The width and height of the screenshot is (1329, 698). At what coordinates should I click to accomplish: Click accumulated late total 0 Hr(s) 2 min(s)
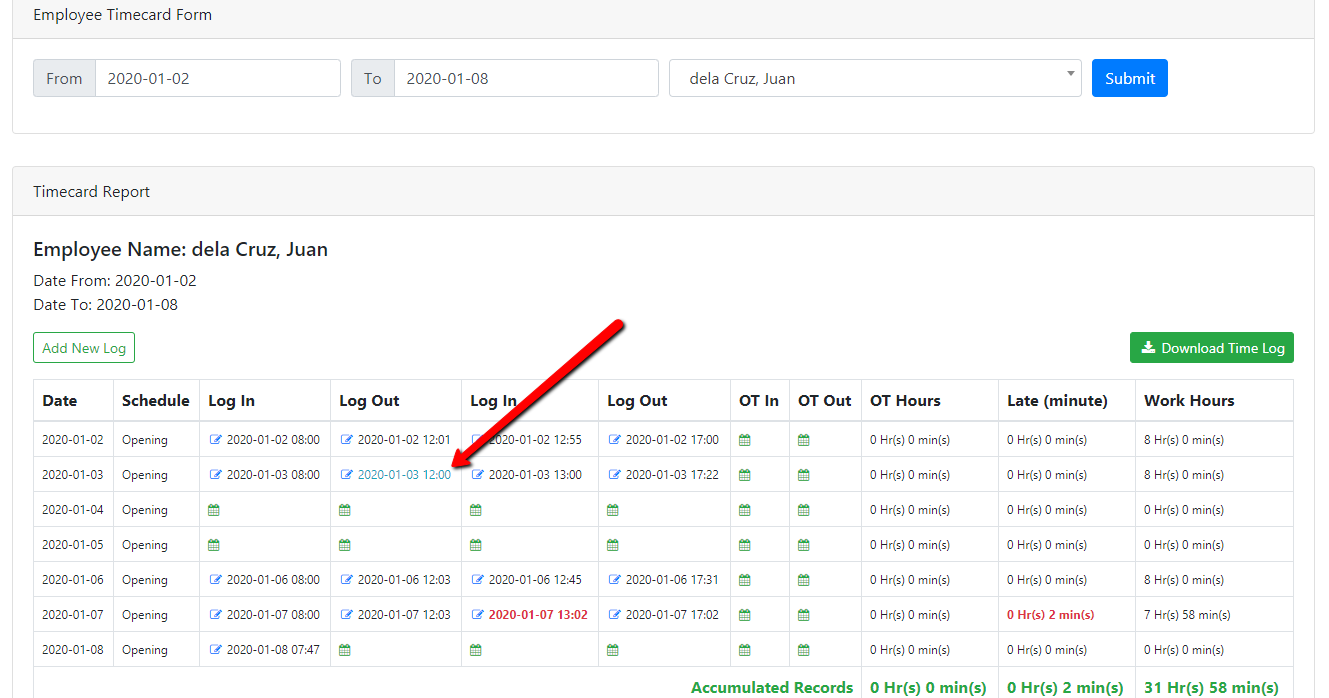[x=1065, y=688]
